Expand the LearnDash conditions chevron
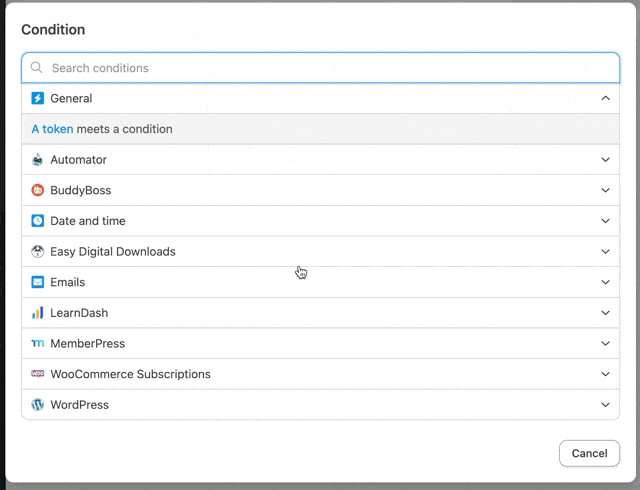The height and width of the screenshot is (490, 640). click(x=605, y=313)
